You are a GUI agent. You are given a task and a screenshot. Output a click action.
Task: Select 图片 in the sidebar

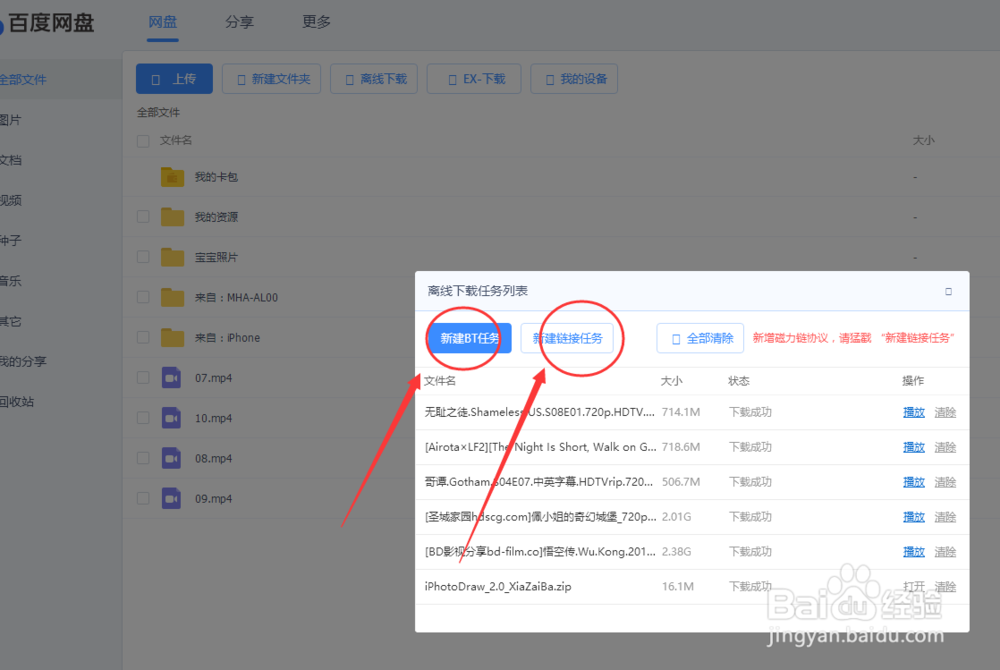tap(11, 120)
